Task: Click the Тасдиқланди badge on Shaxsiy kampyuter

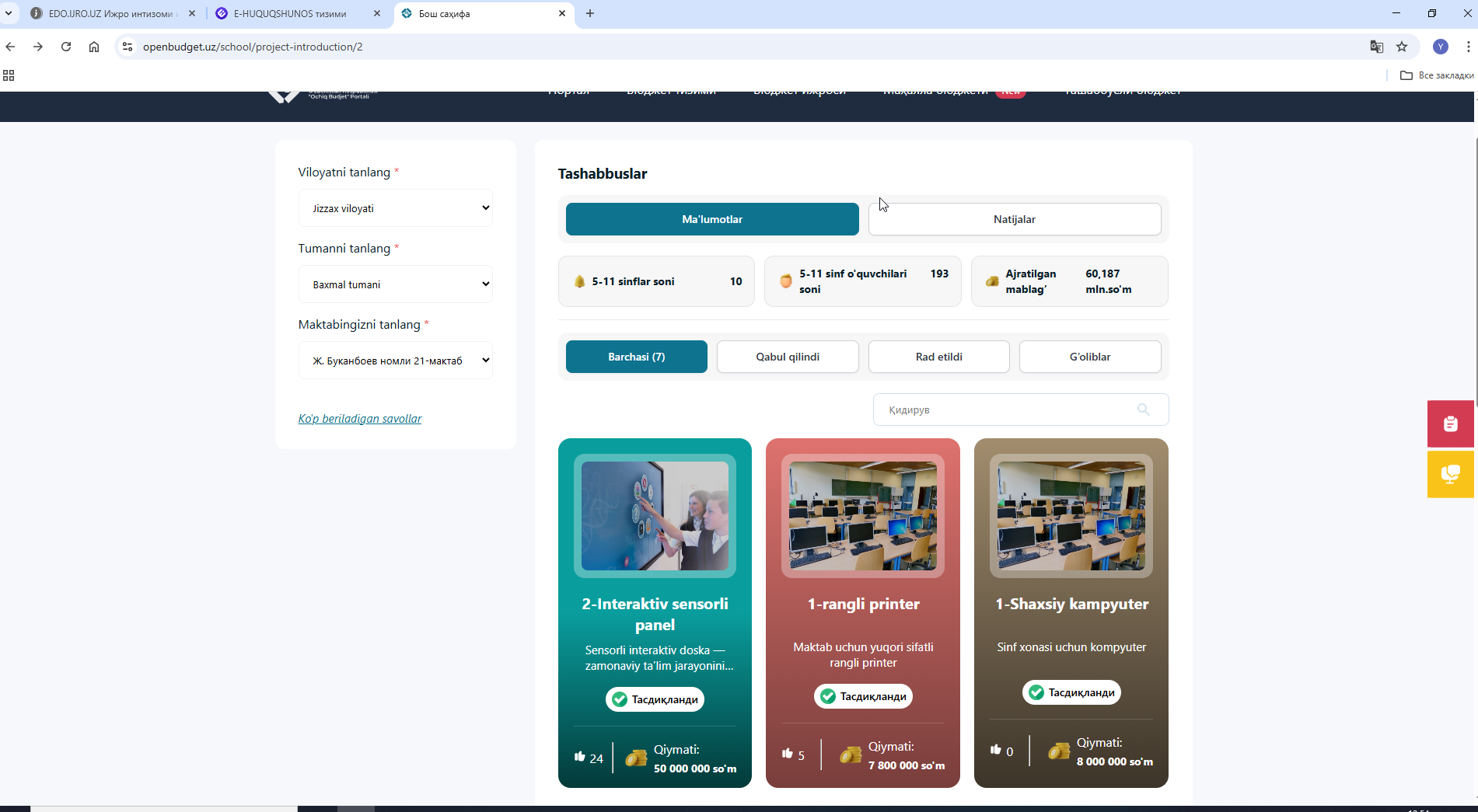Action: [1071, 692]
